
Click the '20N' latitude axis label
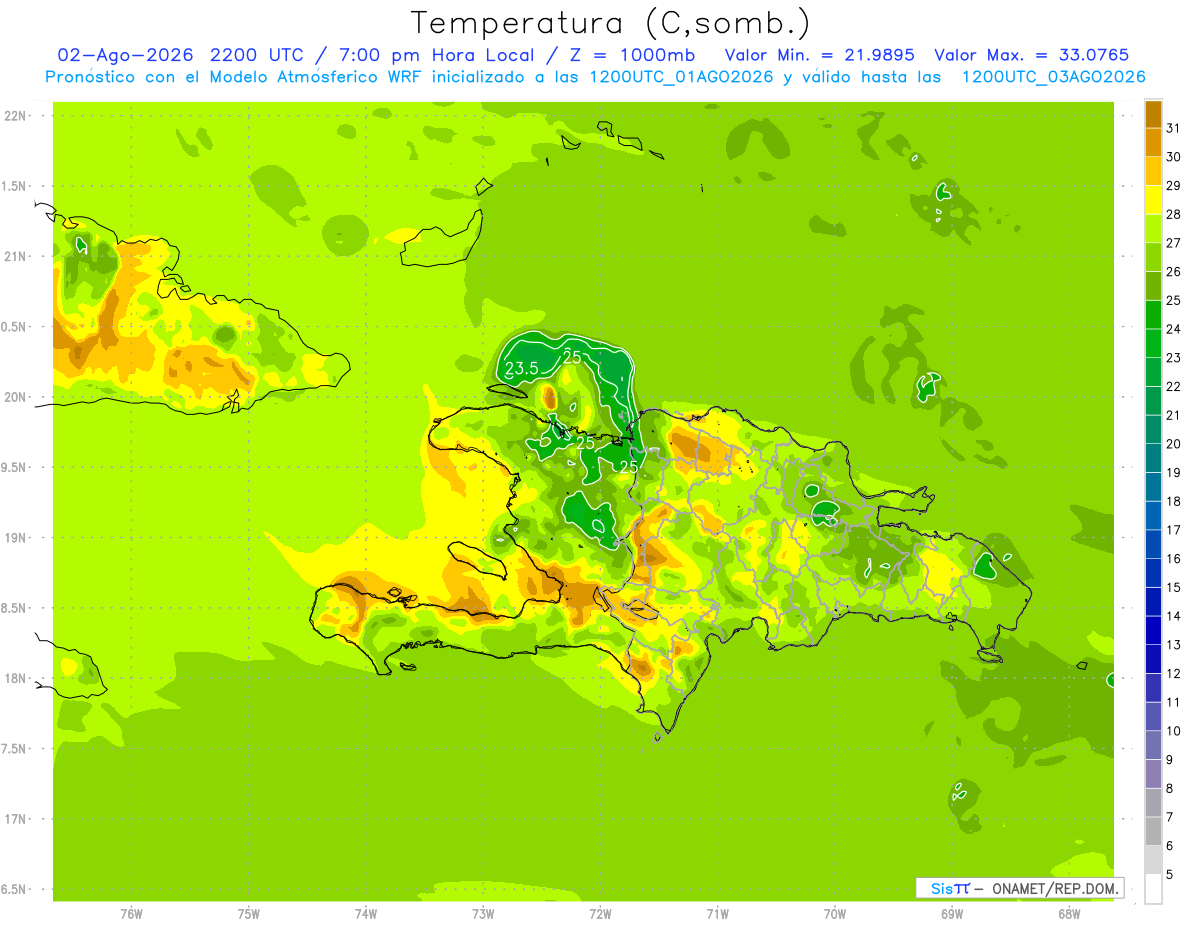15,397
